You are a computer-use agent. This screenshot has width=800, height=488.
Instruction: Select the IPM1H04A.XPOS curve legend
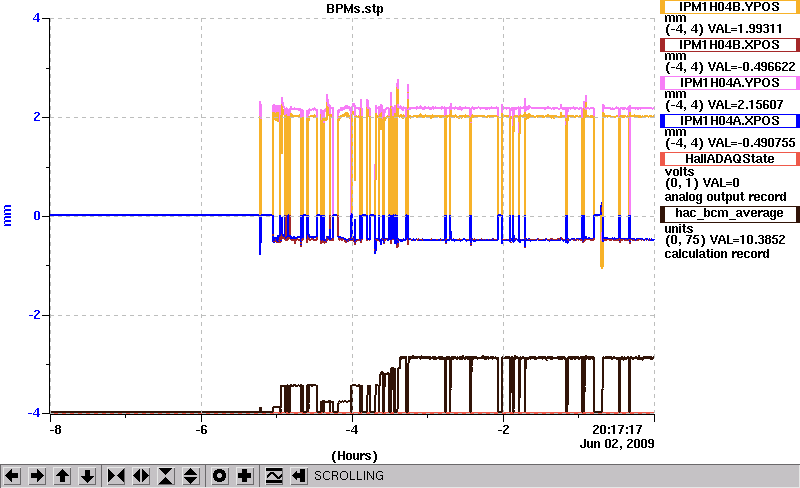[x=730, y=121]
